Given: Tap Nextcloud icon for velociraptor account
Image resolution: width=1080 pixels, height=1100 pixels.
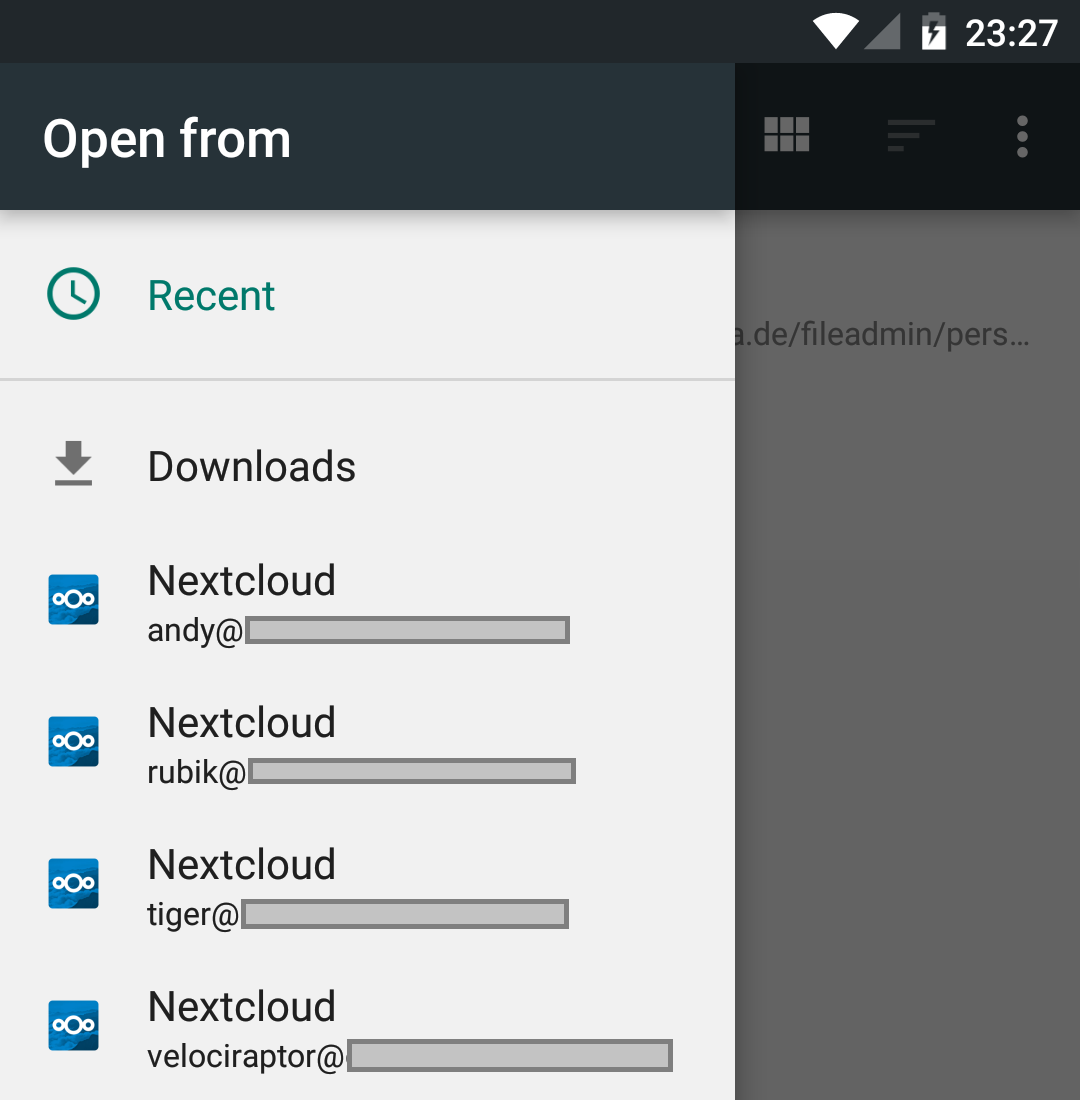Looking at the screenshot, I should coord(73,1025).
